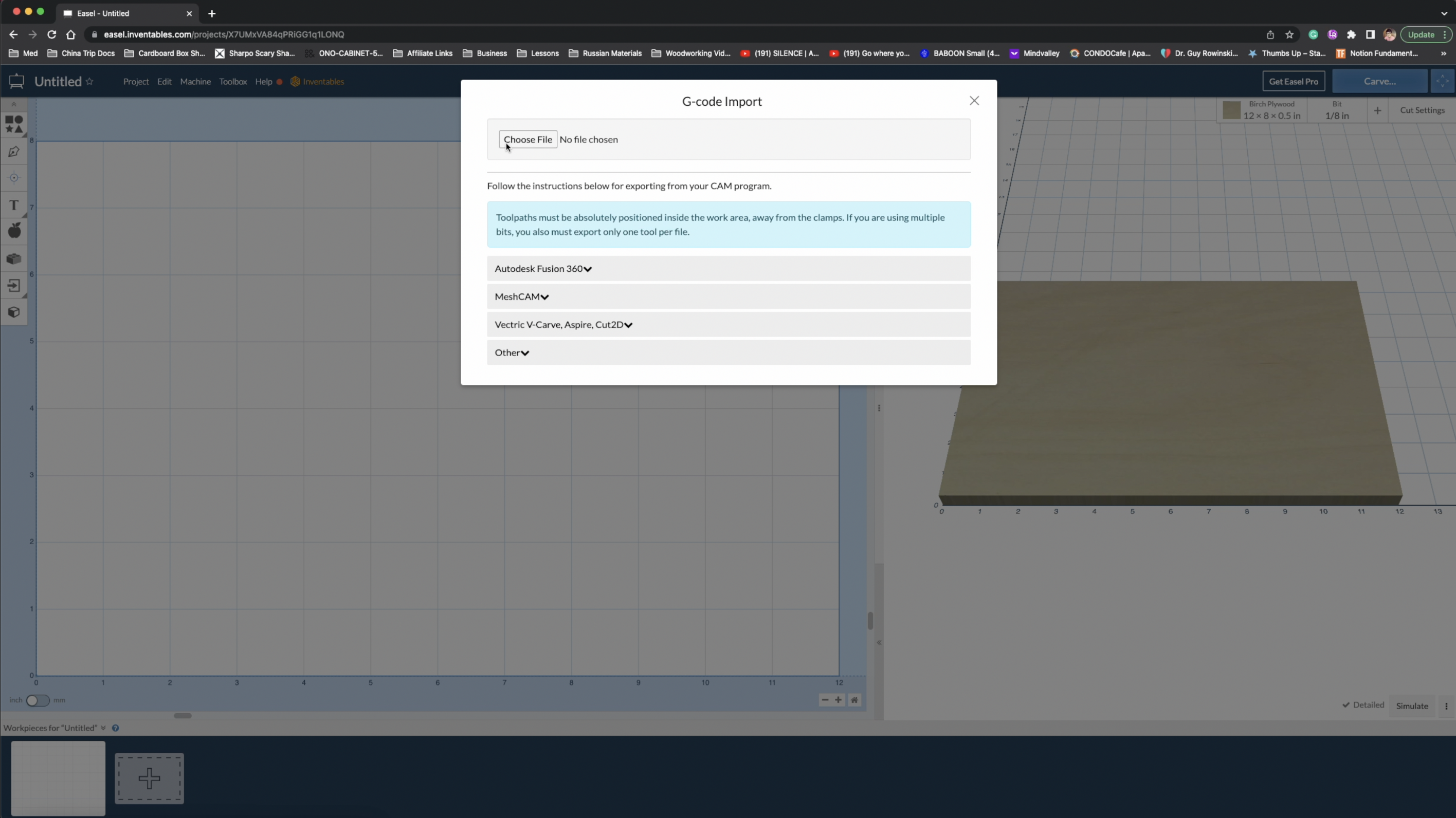Image resolution: width=1456 pixels, height=818 pixels.
Task: Select the Pen drawing tool
Action: tap(13, 152)
